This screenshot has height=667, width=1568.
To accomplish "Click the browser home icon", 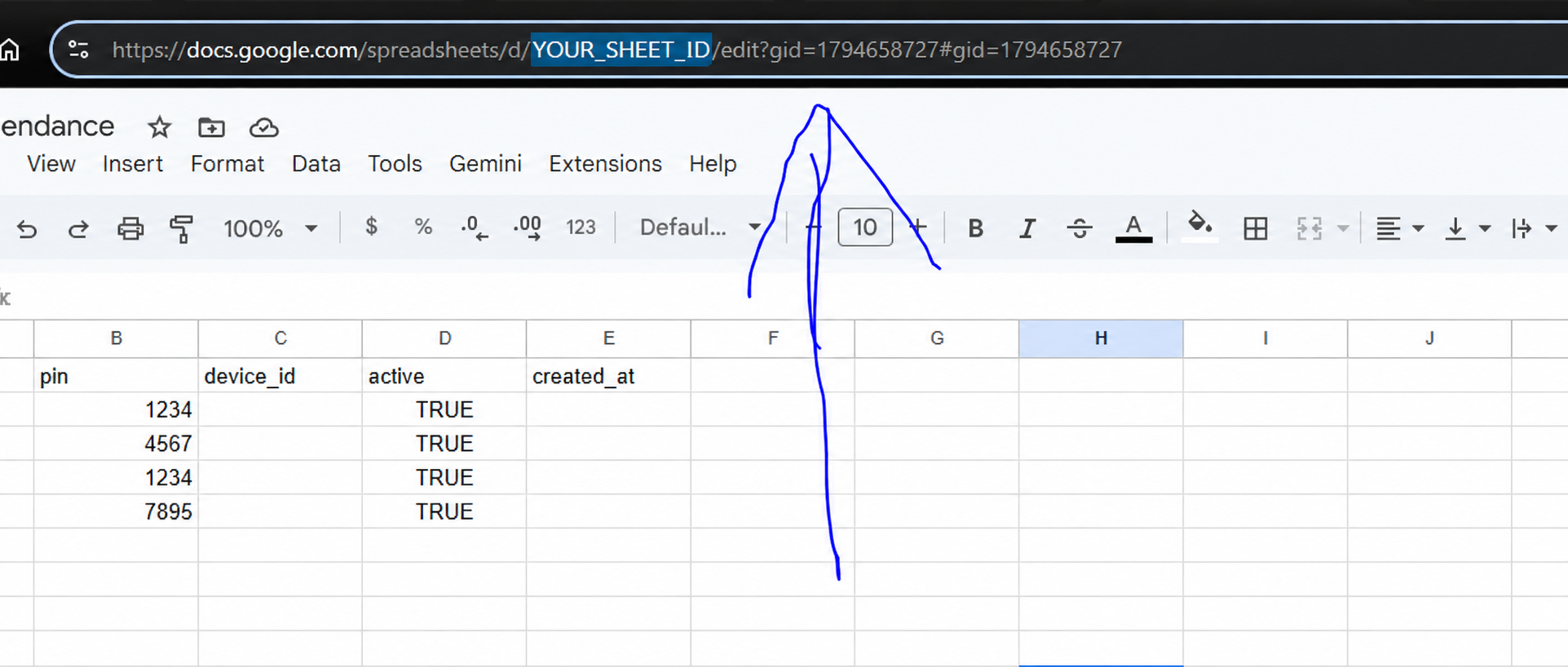I will 9,50.
